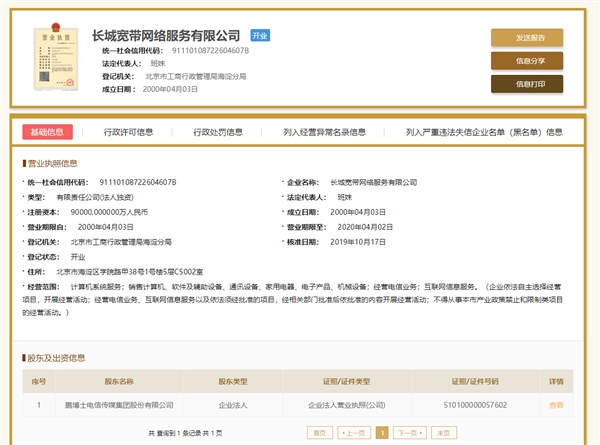
Task: Click the 查看 link in shareholder row
Action: 556,405
